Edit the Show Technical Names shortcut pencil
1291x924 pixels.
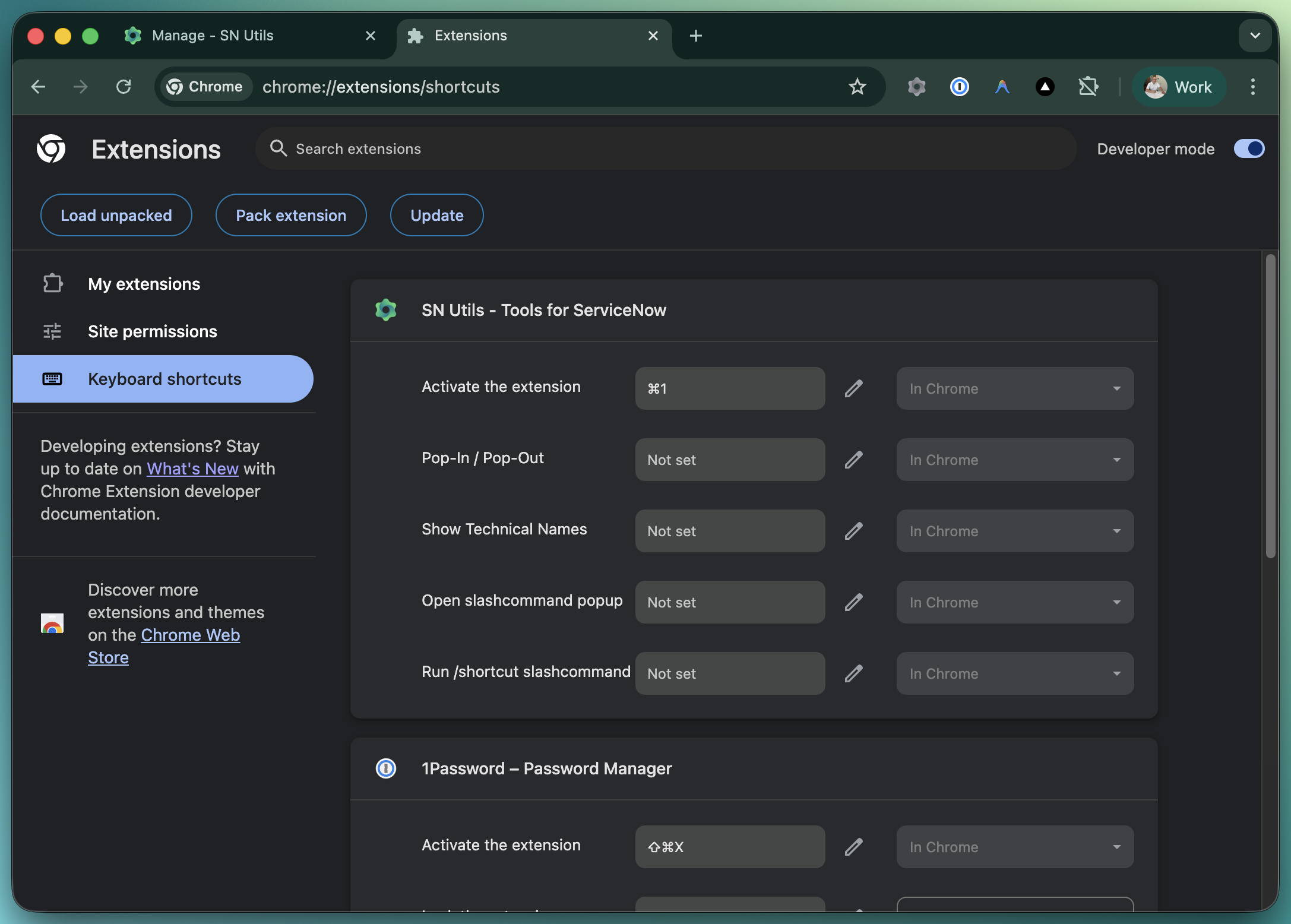click(853, 530)
